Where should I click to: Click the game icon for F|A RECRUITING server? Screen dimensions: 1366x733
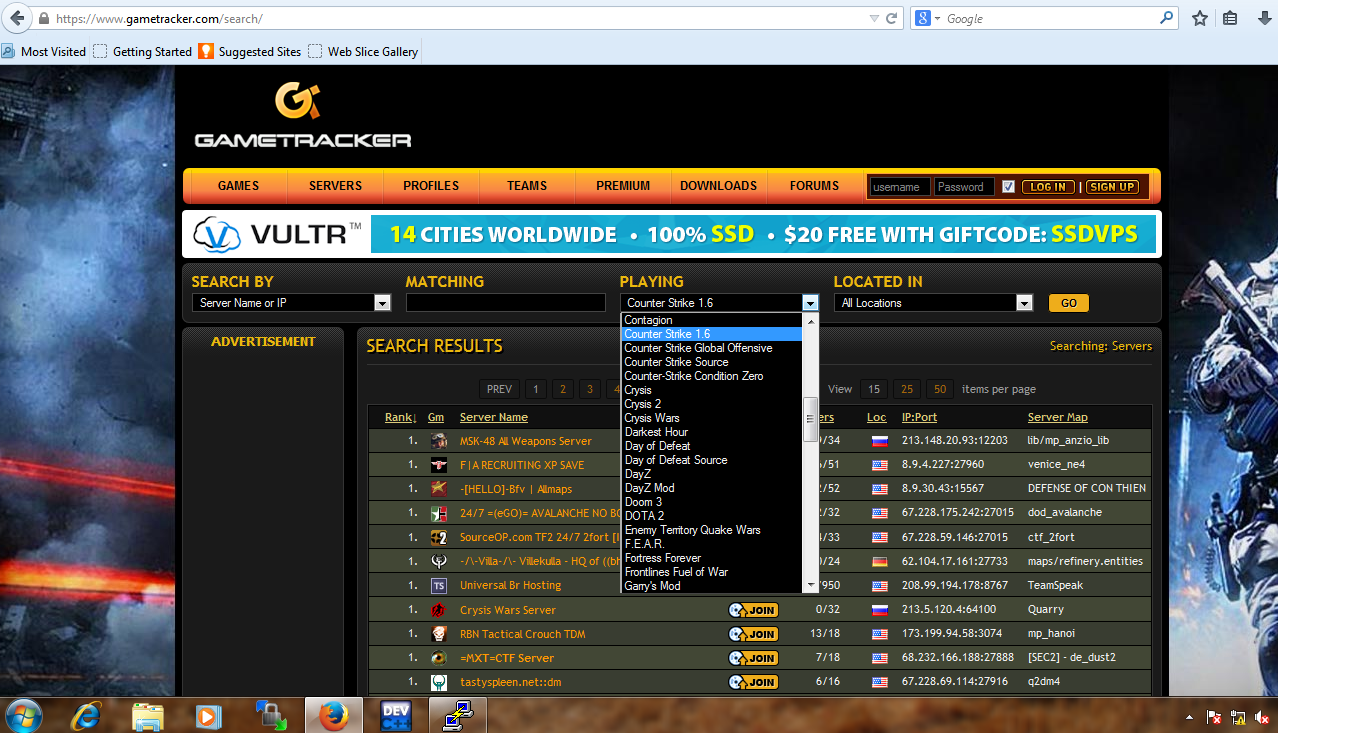438,465
